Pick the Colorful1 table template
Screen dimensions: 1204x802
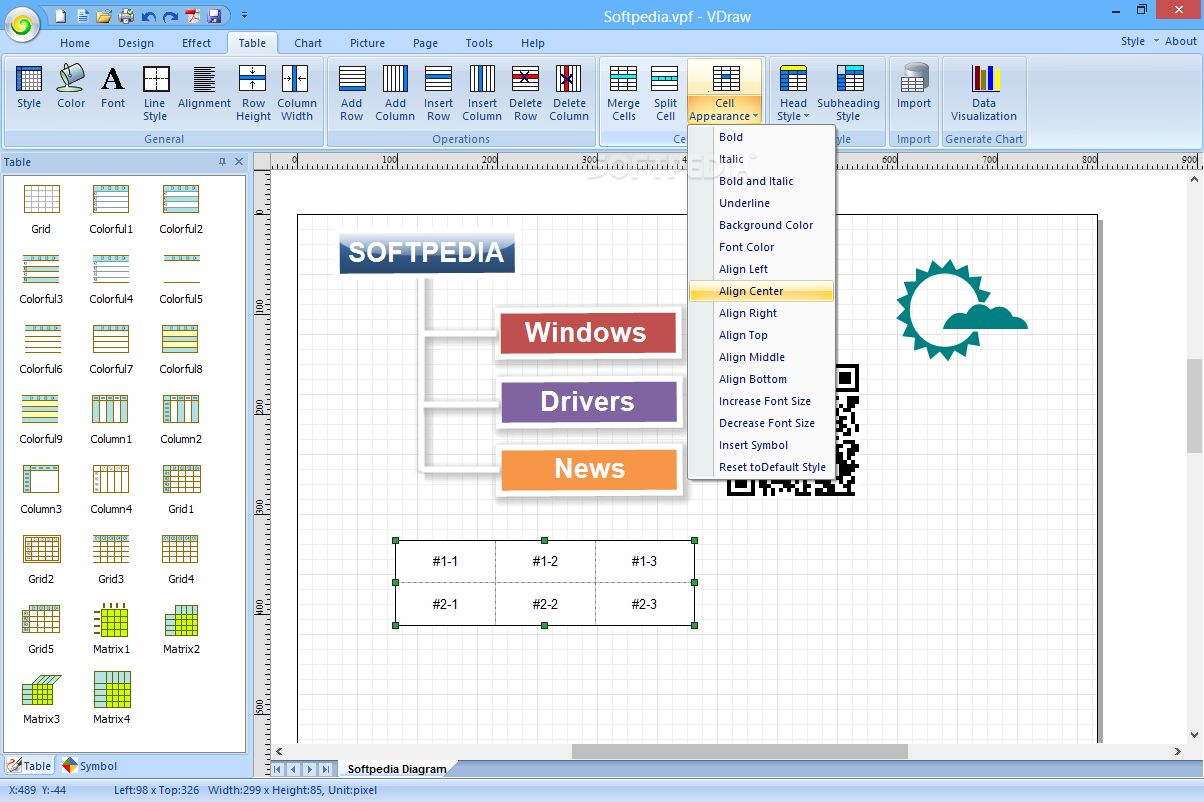click(x=110, y=209)
